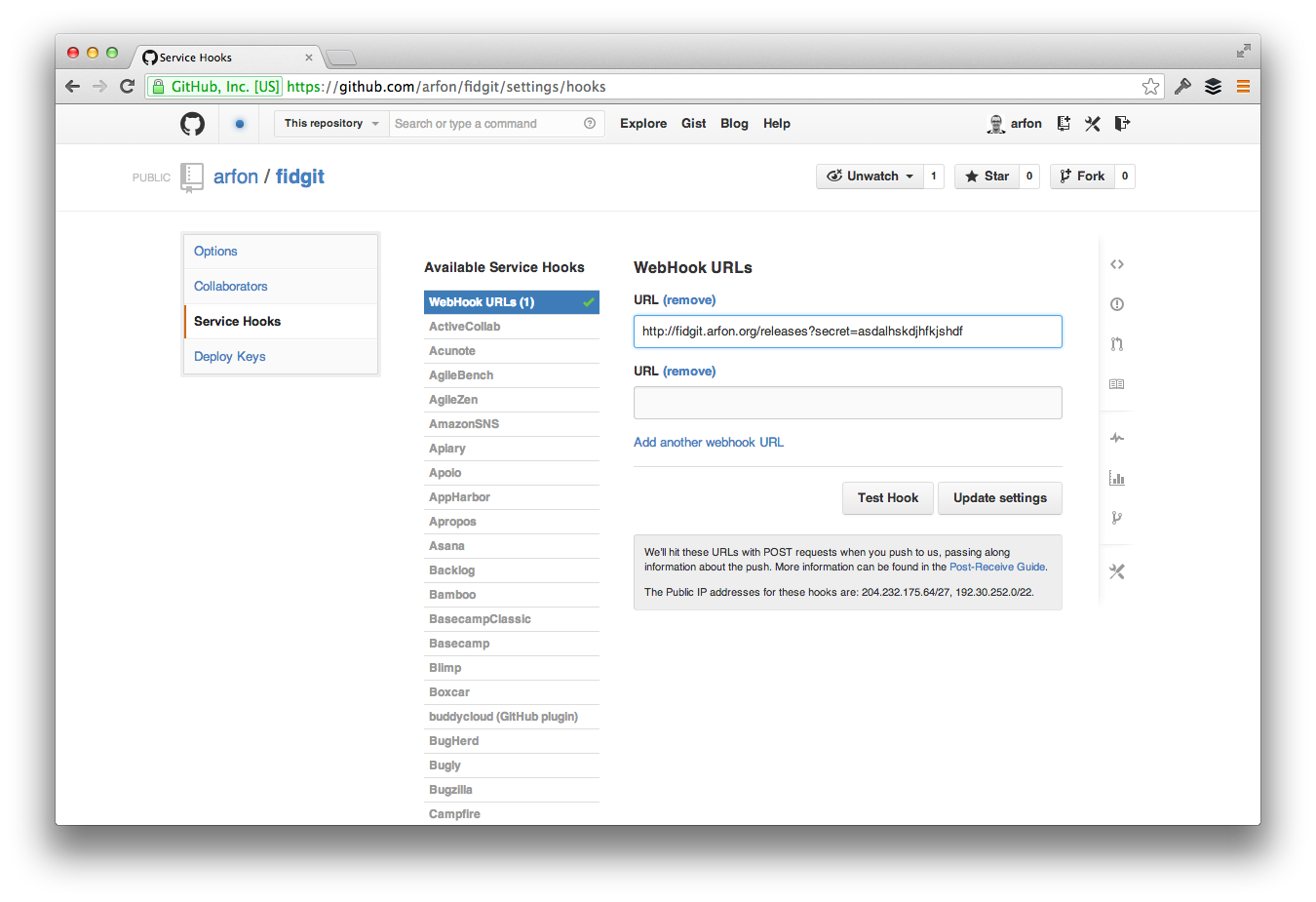Select Service Hooks settings tab
The height and width of the screenshot is (902, 1316).
pos(281,322)
